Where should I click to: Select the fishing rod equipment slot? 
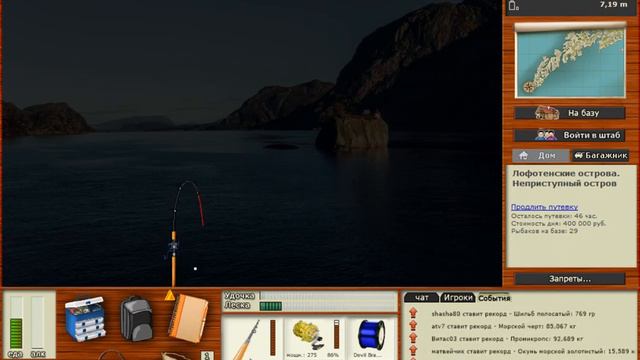tap(253, 339)
